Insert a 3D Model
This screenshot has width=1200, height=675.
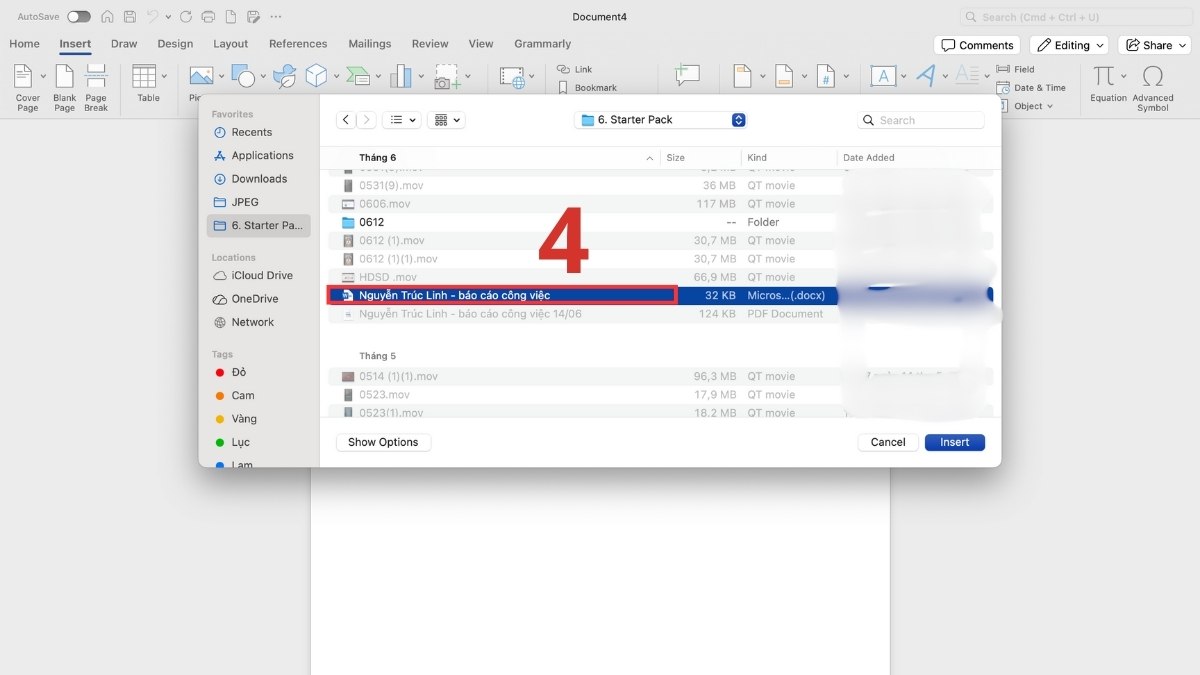(x=315, y=76)
